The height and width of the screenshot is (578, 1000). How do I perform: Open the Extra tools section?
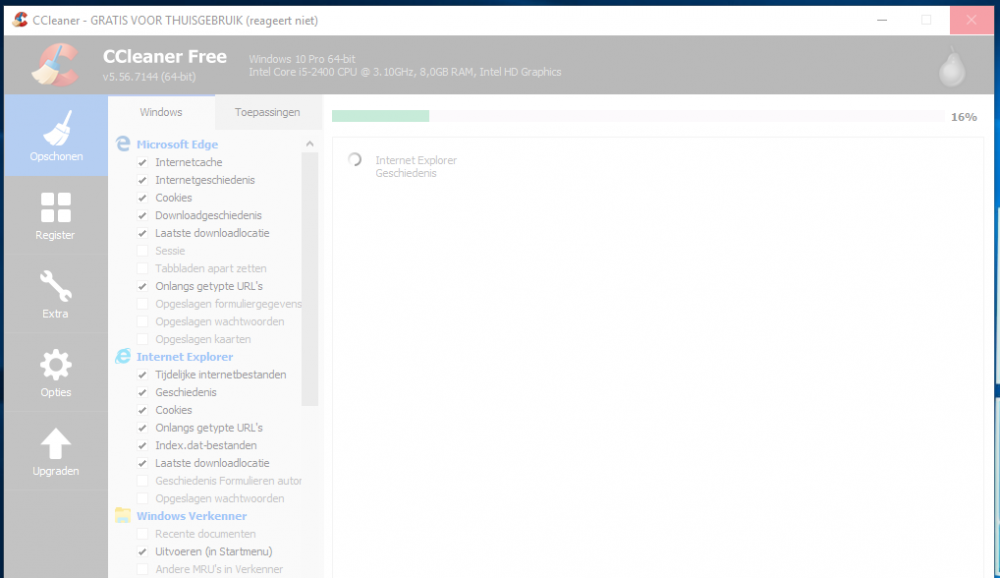(x=55, y=294)
